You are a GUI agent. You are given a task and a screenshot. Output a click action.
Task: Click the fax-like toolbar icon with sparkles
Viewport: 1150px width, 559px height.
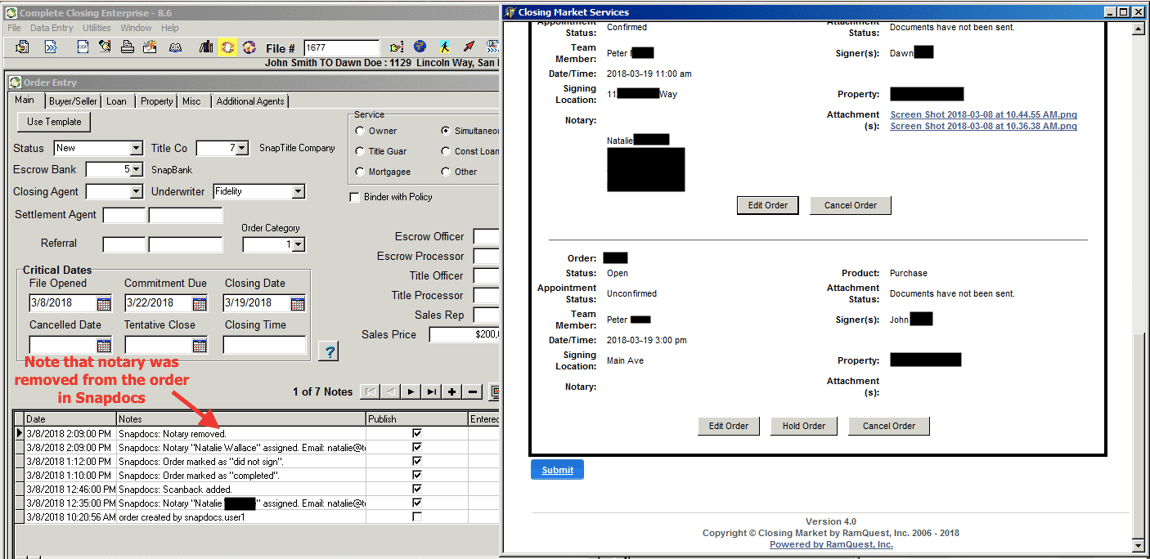point(150,48)
